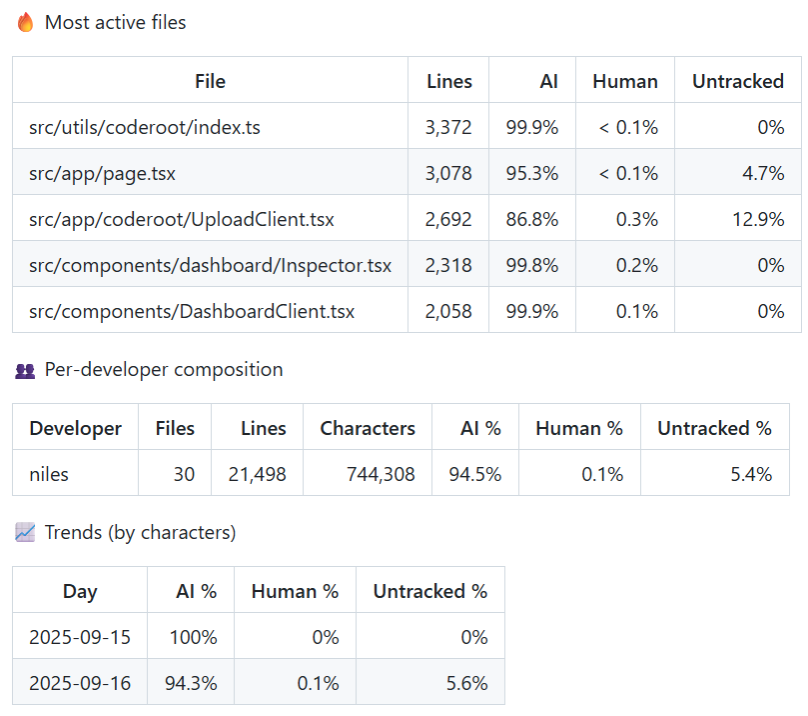Select the 2025-09-16 trend row date
Screen dimensions: 808x716
(x=80, y=683)
